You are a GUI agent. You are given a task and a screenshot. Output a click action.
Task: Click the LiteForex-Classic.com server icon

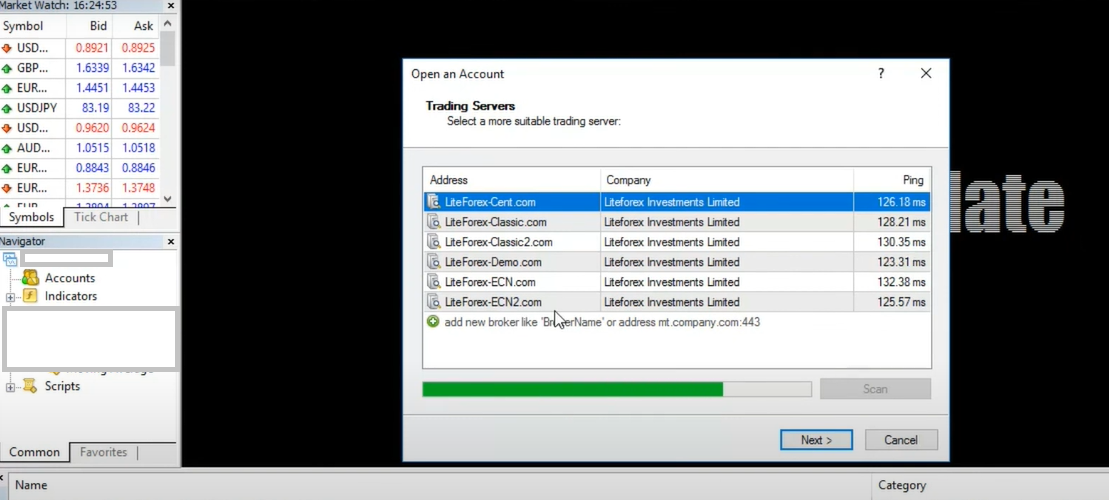(434, 222)
